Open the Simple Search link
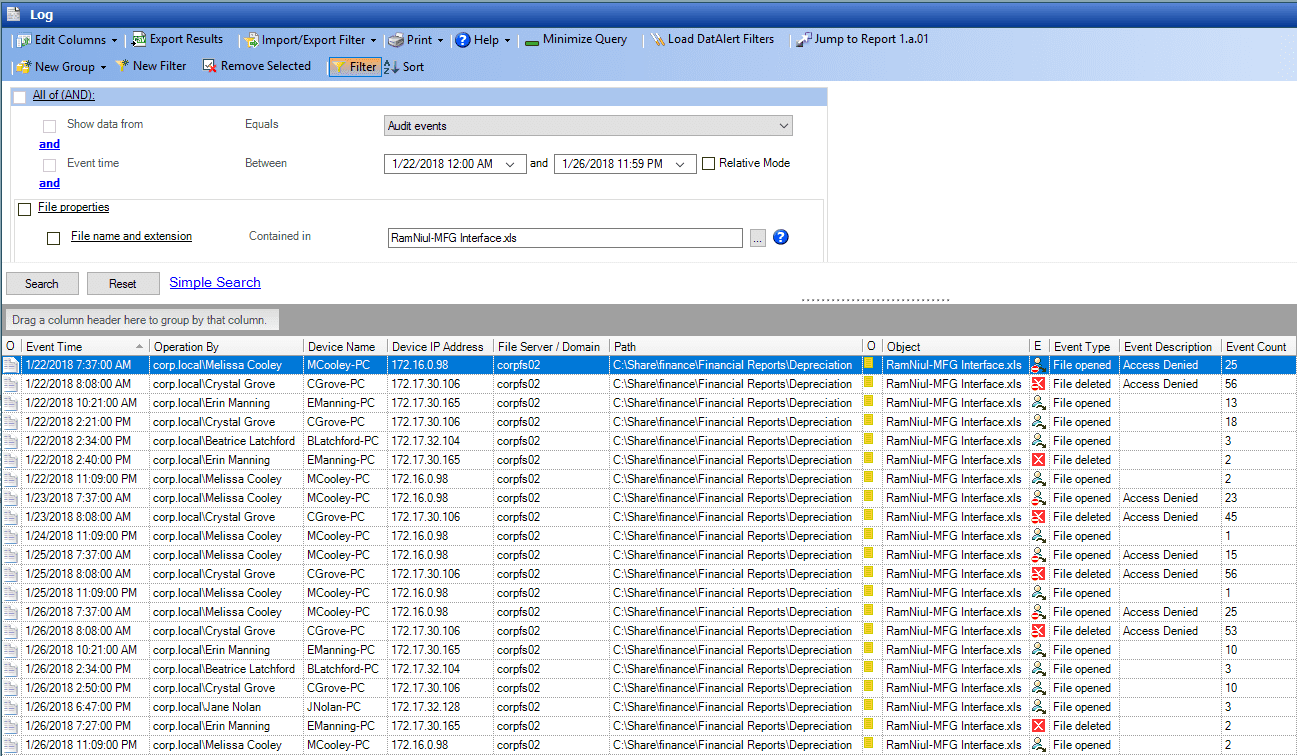The height and width of the screenshot is (756, 1297). click(x=215, y=283)
